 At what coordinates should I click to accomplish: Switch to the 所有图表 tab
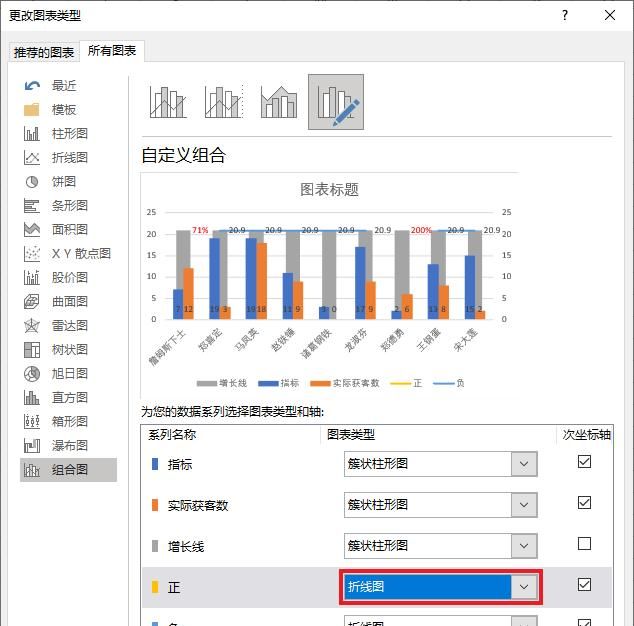112,51
